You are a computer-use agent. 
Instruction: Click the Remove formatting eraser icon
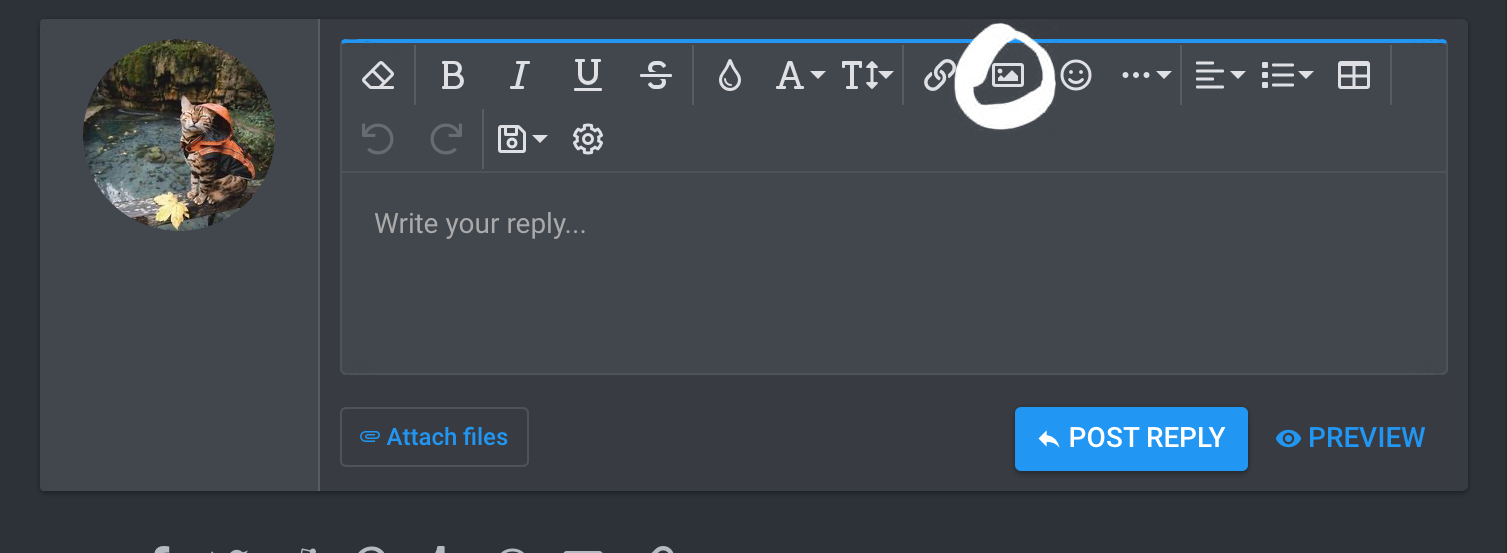378,76
